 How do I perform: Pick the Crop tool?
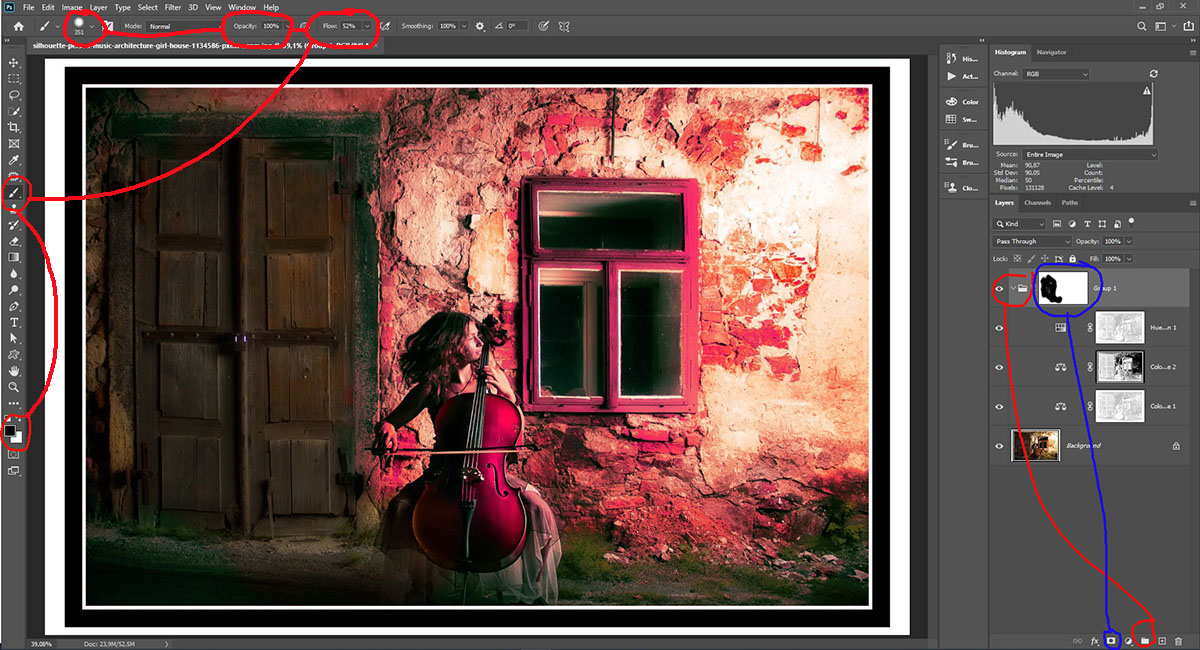14,128
